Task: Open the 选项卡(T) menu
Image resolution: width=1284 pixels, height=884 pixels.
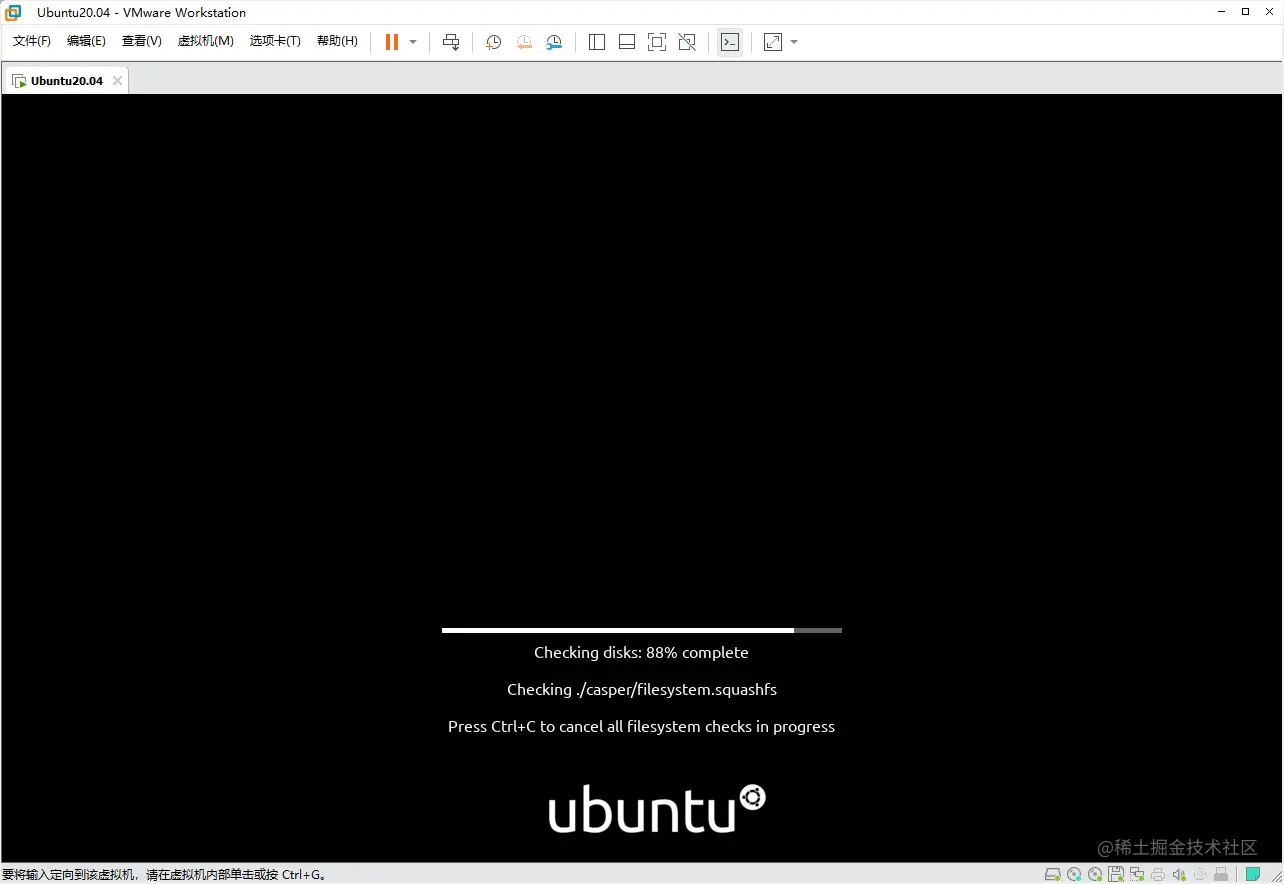Action: (275, 41)
